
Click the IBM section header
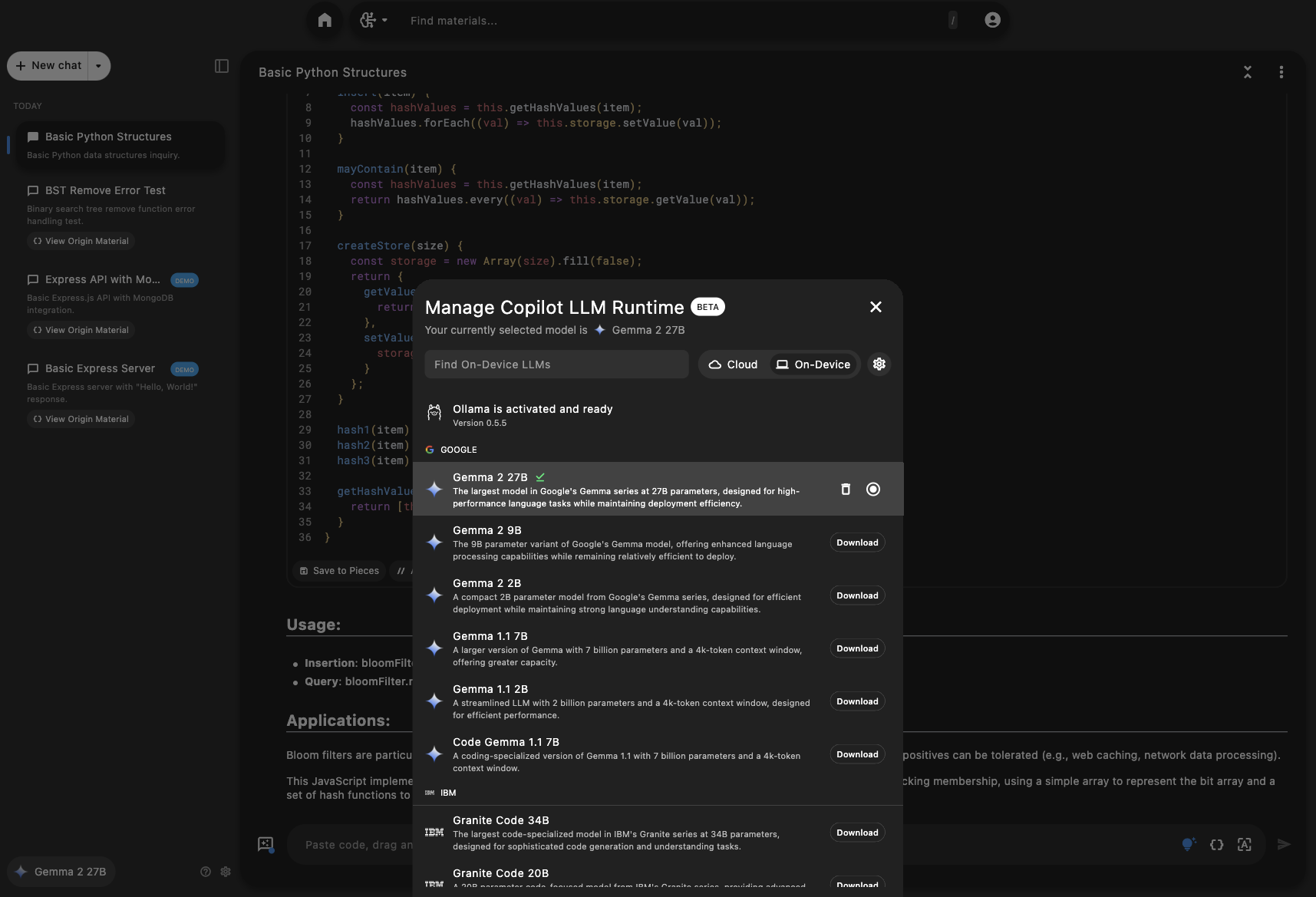point(440,793)
